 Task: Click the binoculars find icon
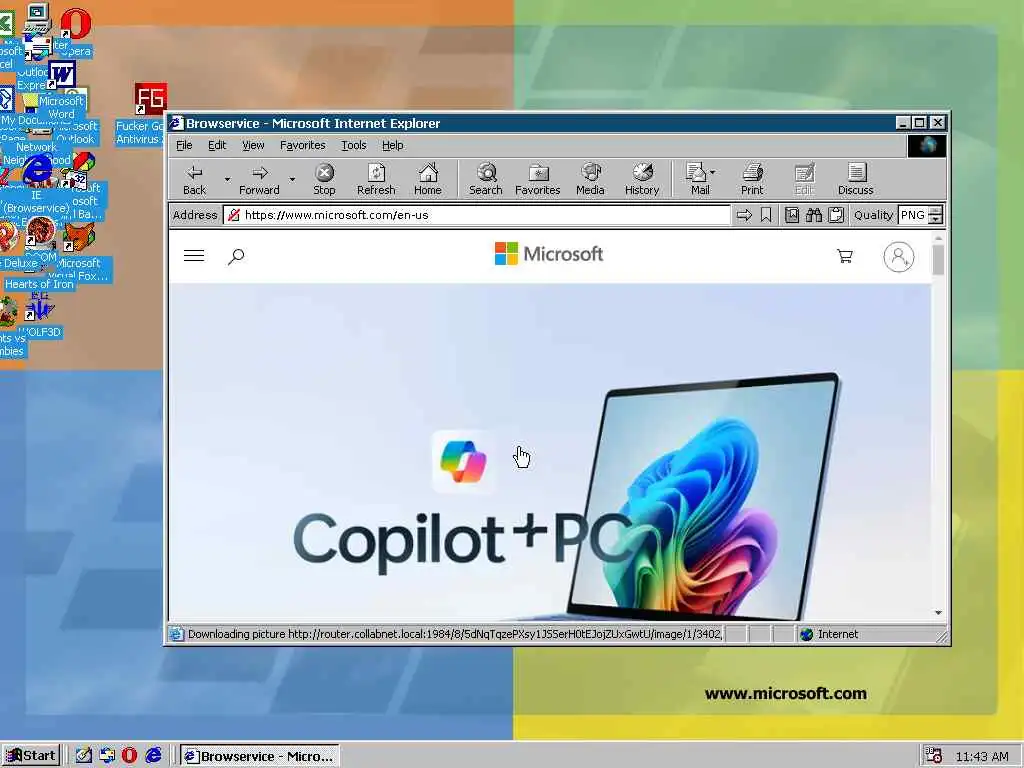(x=814, y=215)
